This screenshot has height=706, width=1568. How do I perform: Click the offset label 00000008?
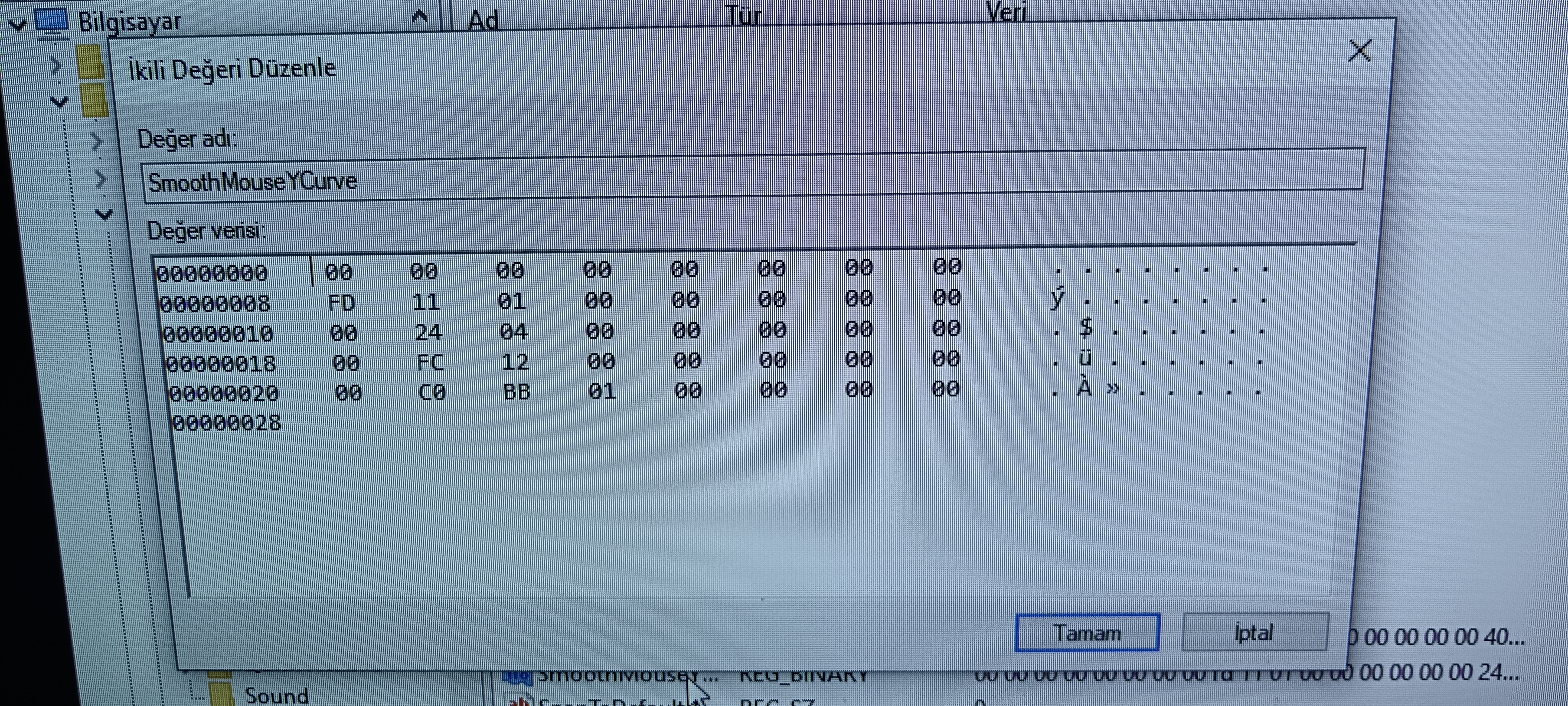click(215, 303)
